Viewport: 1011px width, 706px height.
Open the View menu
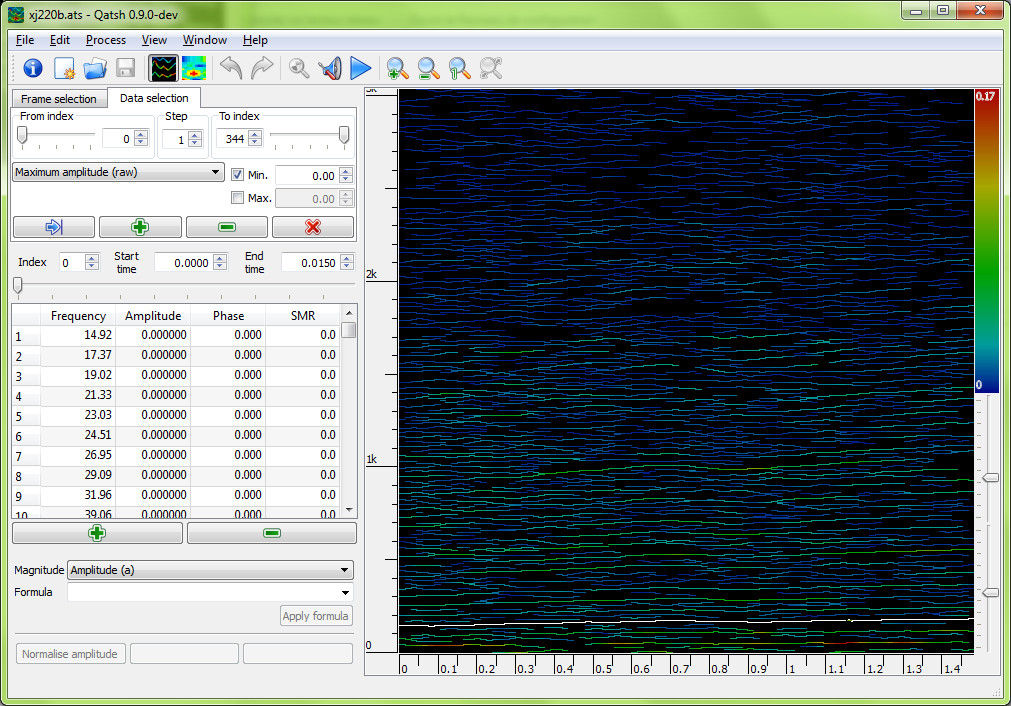pyautogui.click(x=154, y=40)
